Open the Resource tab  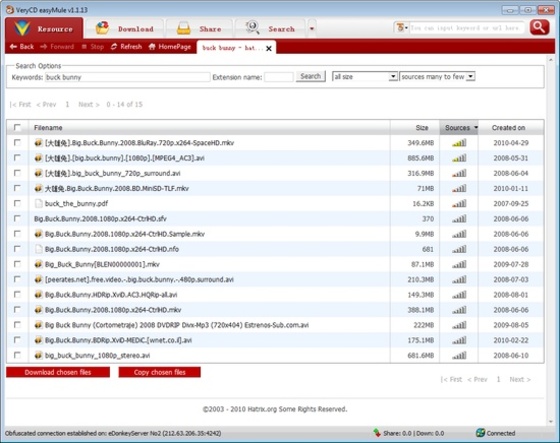coord(44,28)
